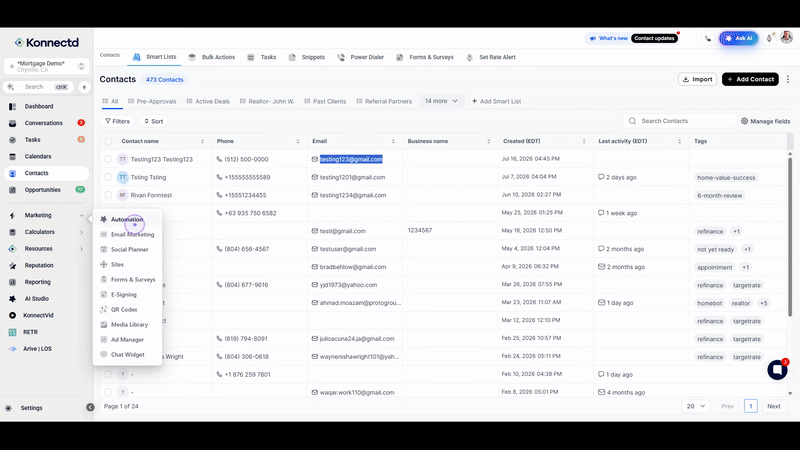Call the (512) 500-0000 phone number

[246, 159]
